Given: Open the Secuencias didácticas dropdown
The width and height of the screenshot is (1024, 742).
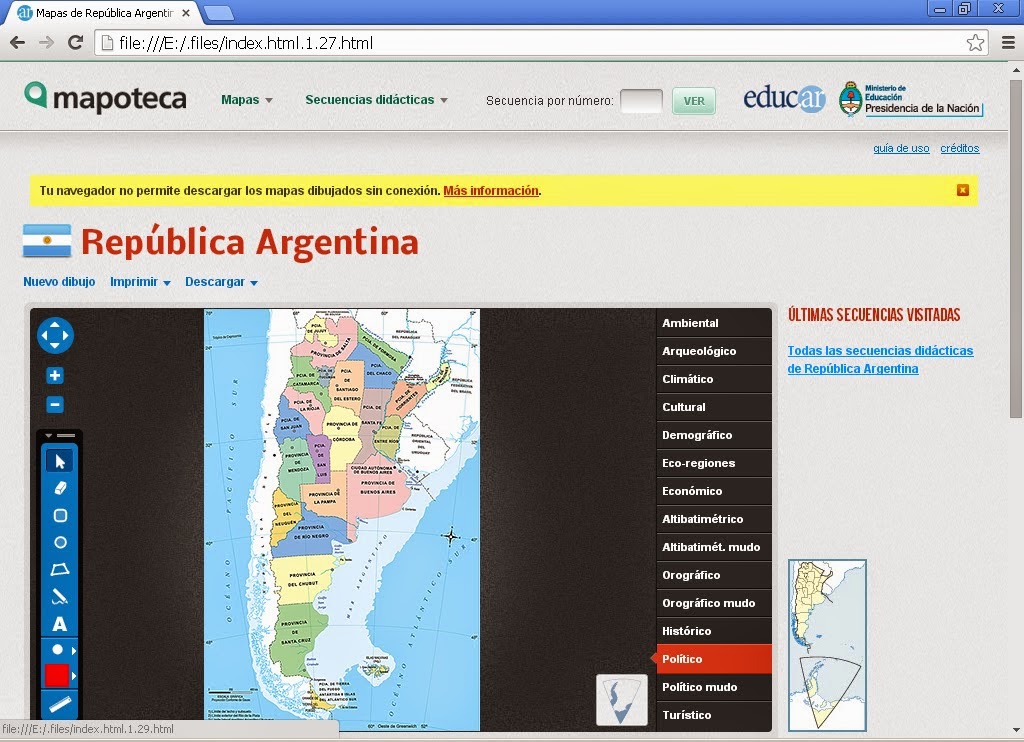Looking at the screenshot, I should pyautogui.click(x=376, y=100).
